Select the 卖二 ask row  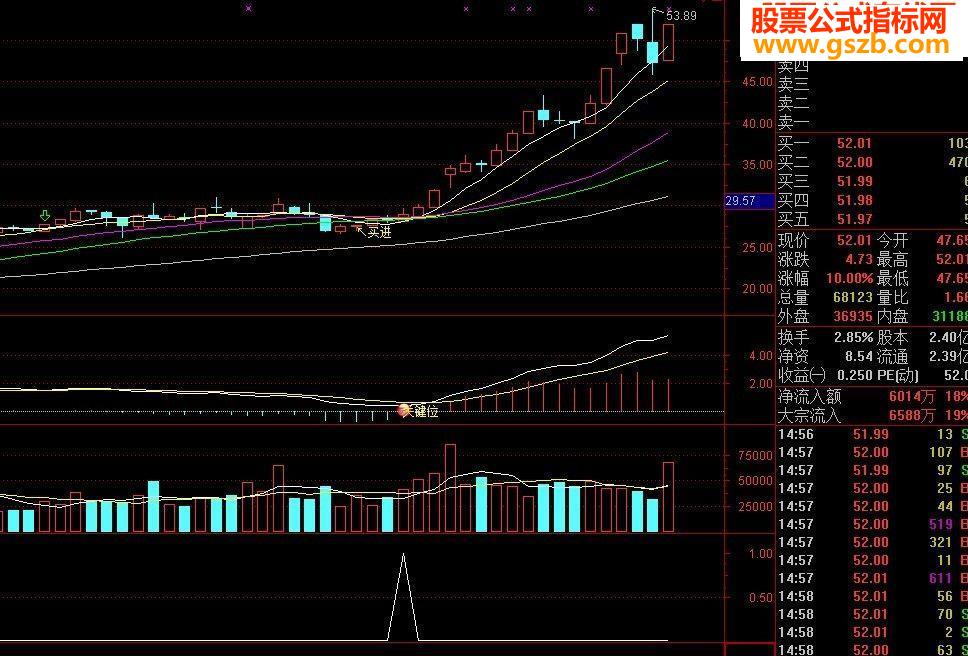[872, 102]
